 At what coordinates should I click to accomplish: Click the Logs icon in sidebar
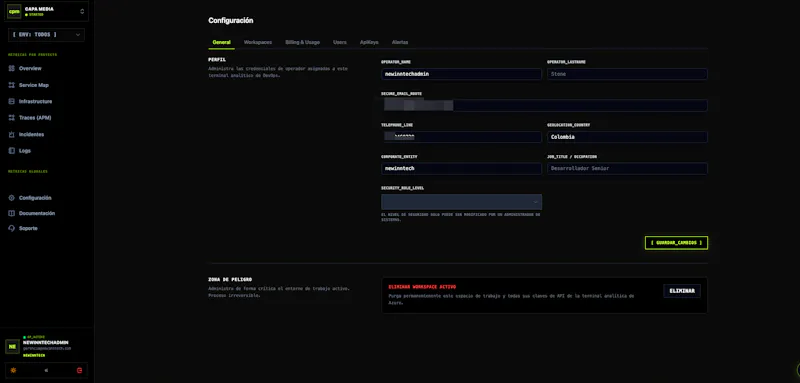tap(12, 151)
